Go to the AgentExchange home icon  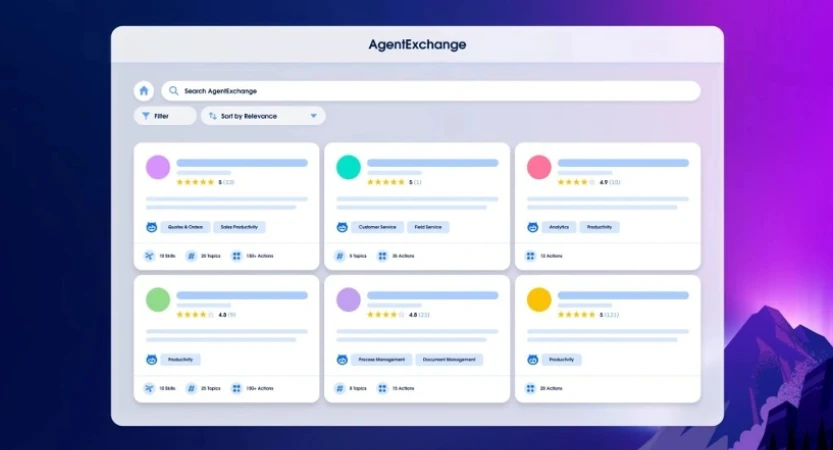(x=144, y=91)
